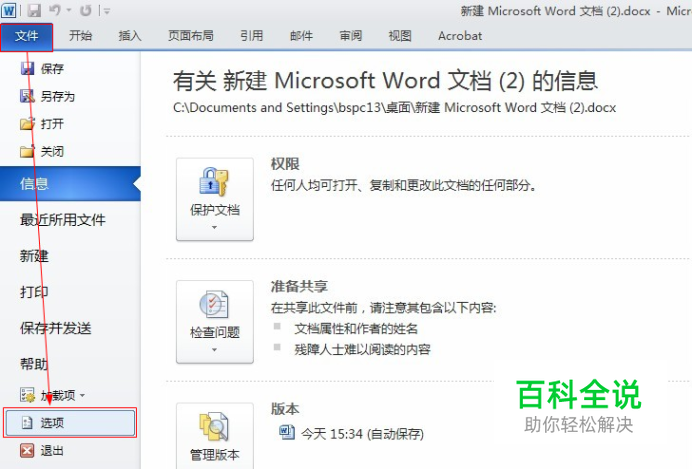Switch to the 视图 ribbon tab
692x469 pixels.
pyautogui.click(x=400, y=36)
